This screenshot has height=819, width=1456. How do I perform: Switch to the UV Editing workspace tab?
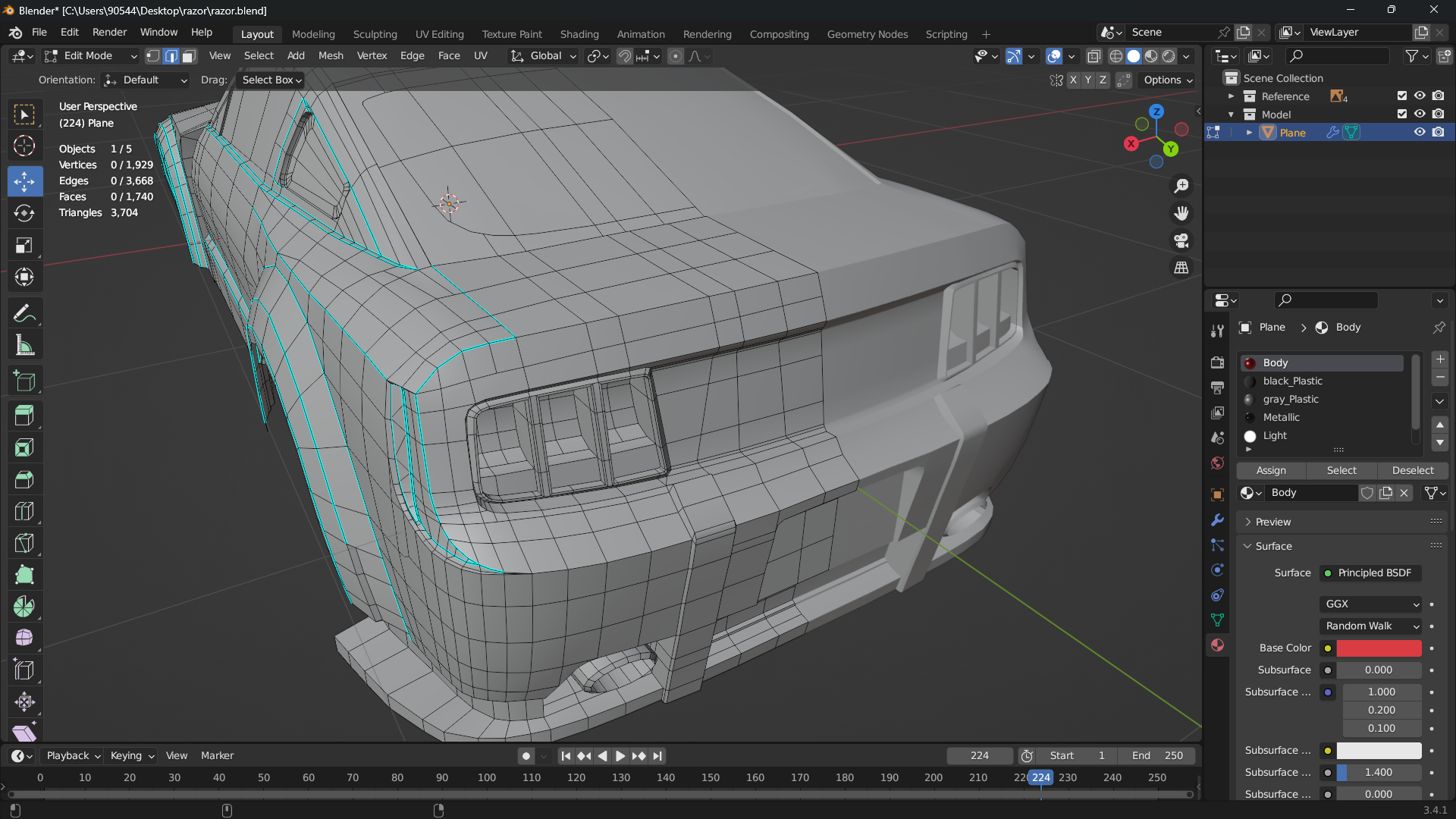click(439, 34)
